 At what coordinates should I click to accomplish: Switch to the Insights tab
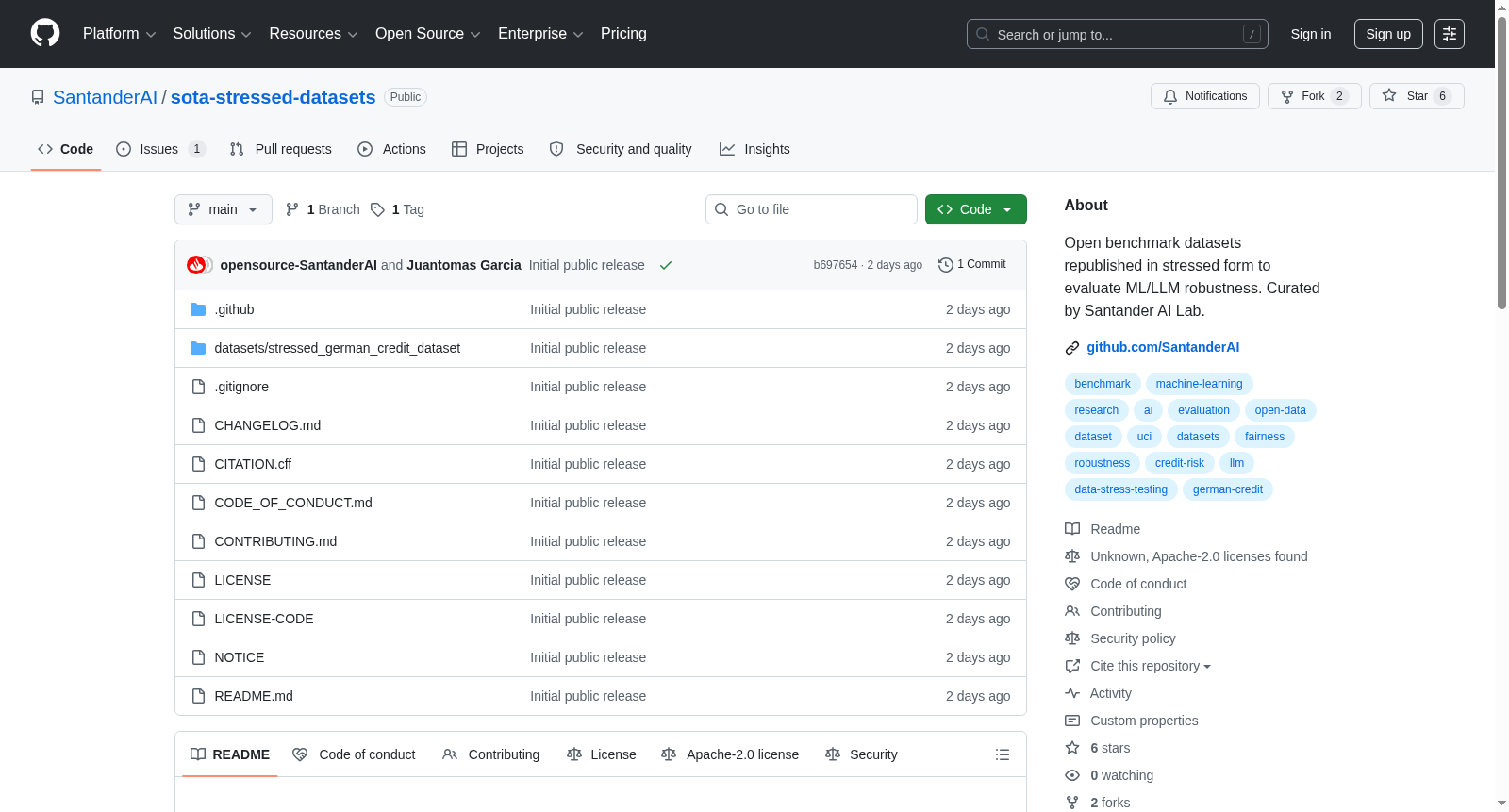[754, 149]
